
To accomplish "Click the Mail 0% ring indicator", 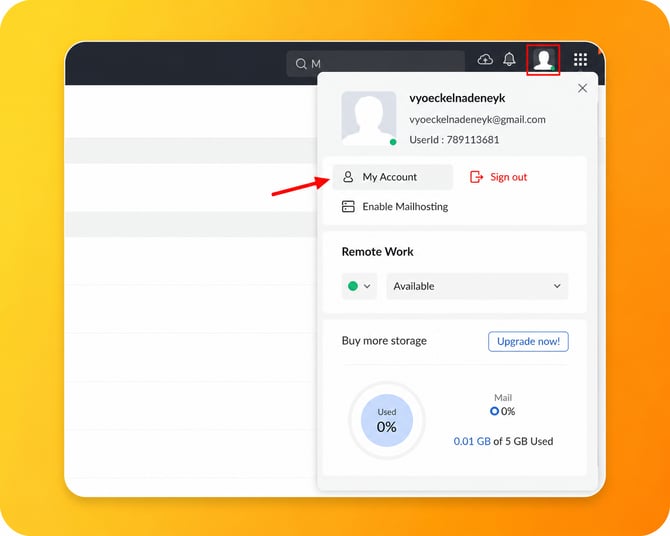I will [x=494, y=411].
